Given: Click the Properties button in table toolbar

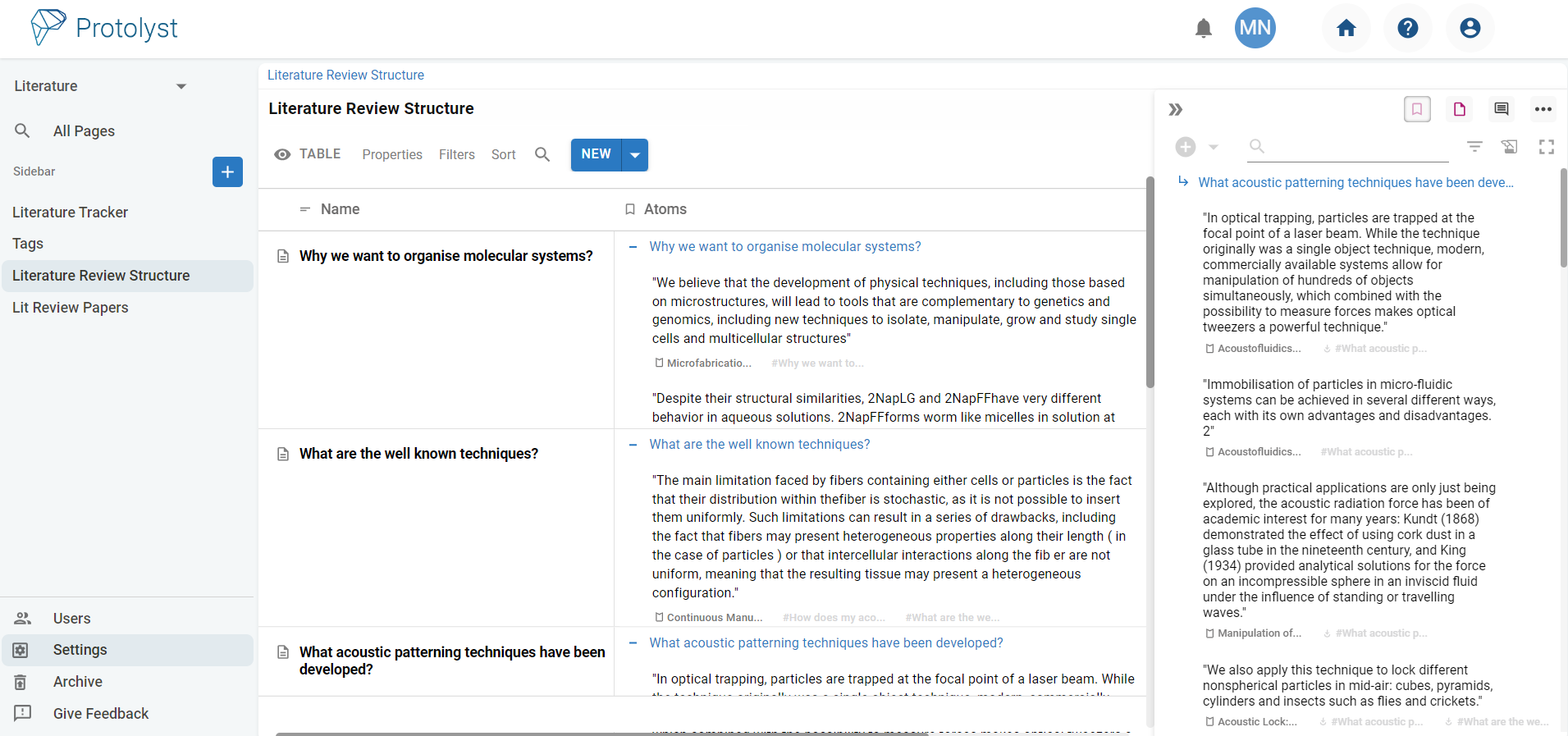Looking at the screenshot, I should coord(392,155).
